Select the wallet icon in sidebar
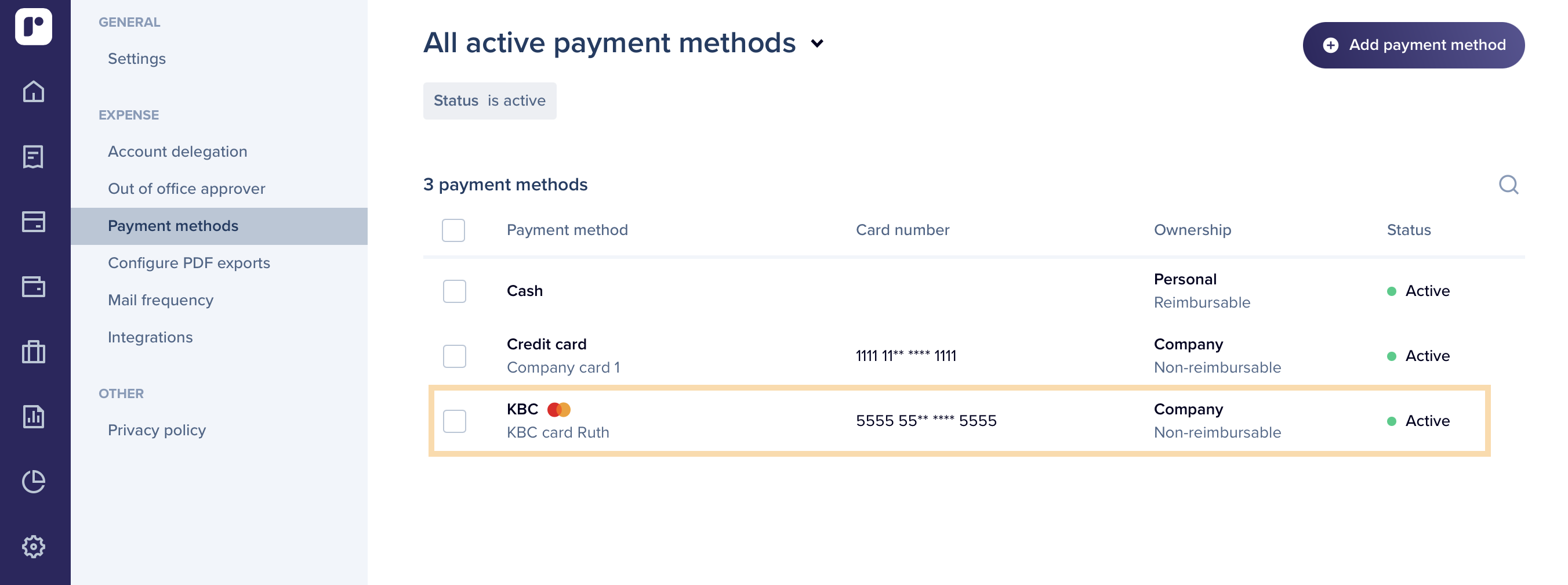Image resolution: width=1568 pixels, height=585 pixels. (34, 287)
